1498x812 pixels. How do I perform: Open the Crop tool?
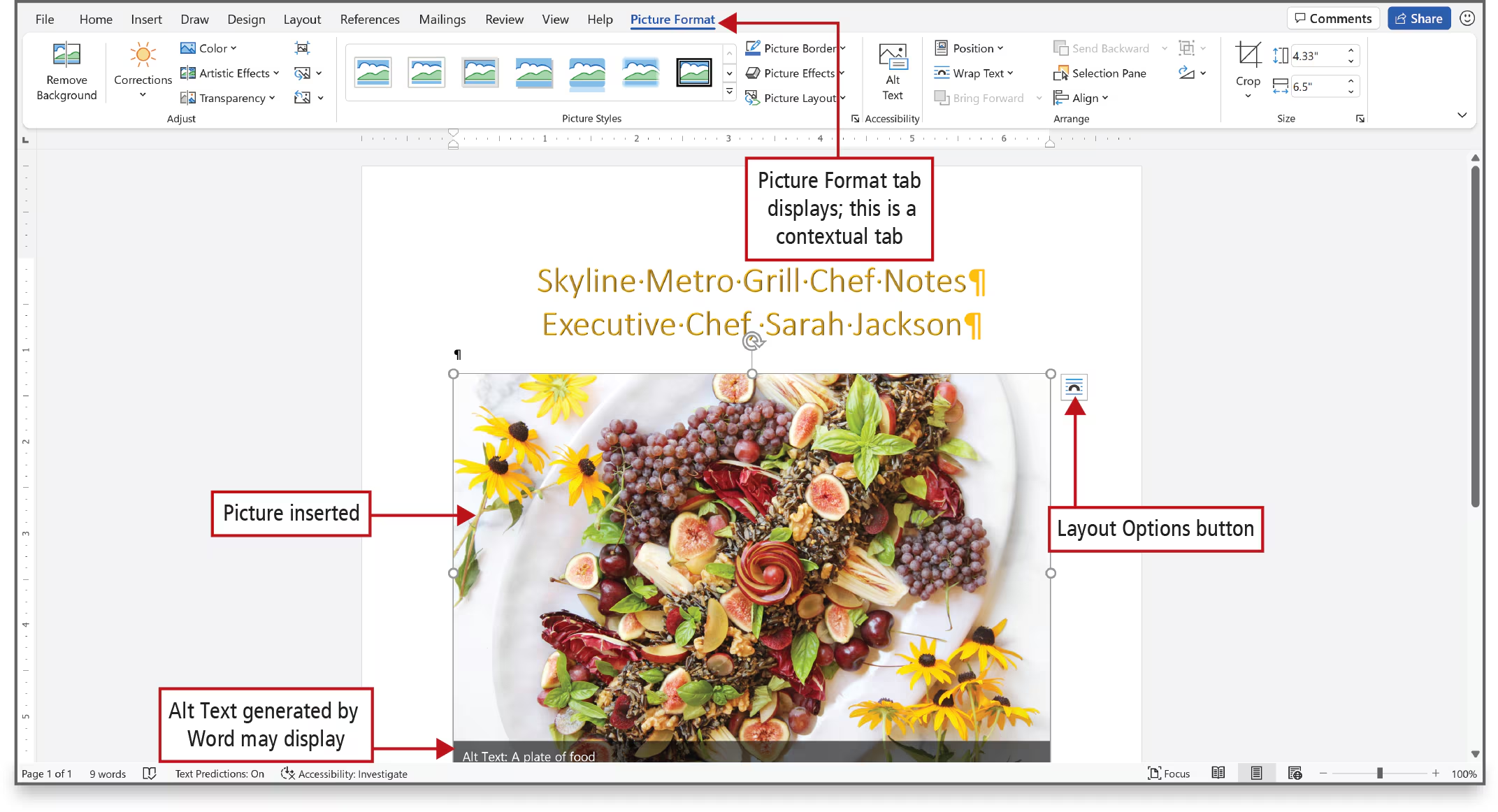(x=1247, y=56)
